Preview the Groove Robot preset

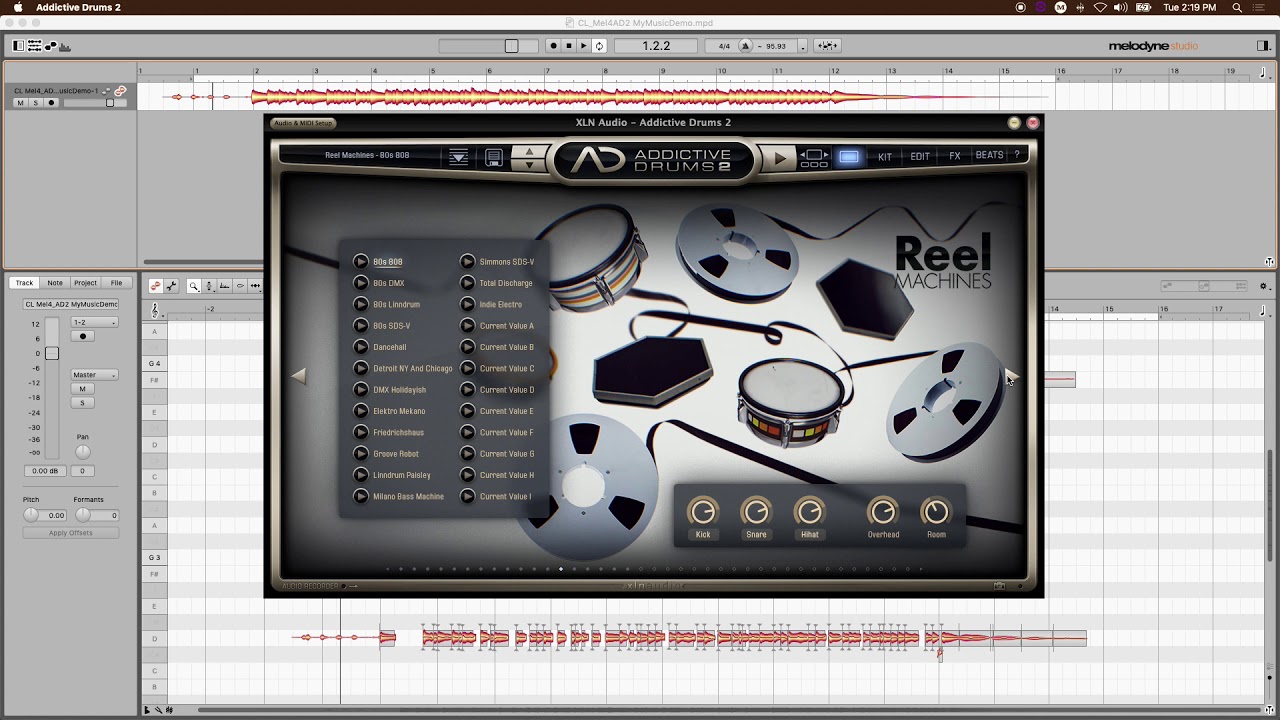coord(361,454)
